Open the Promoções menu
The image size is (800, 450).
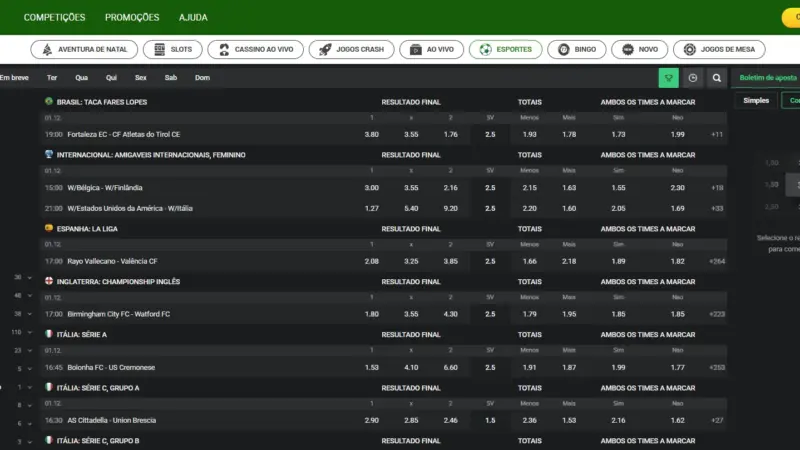coord(132,17)
